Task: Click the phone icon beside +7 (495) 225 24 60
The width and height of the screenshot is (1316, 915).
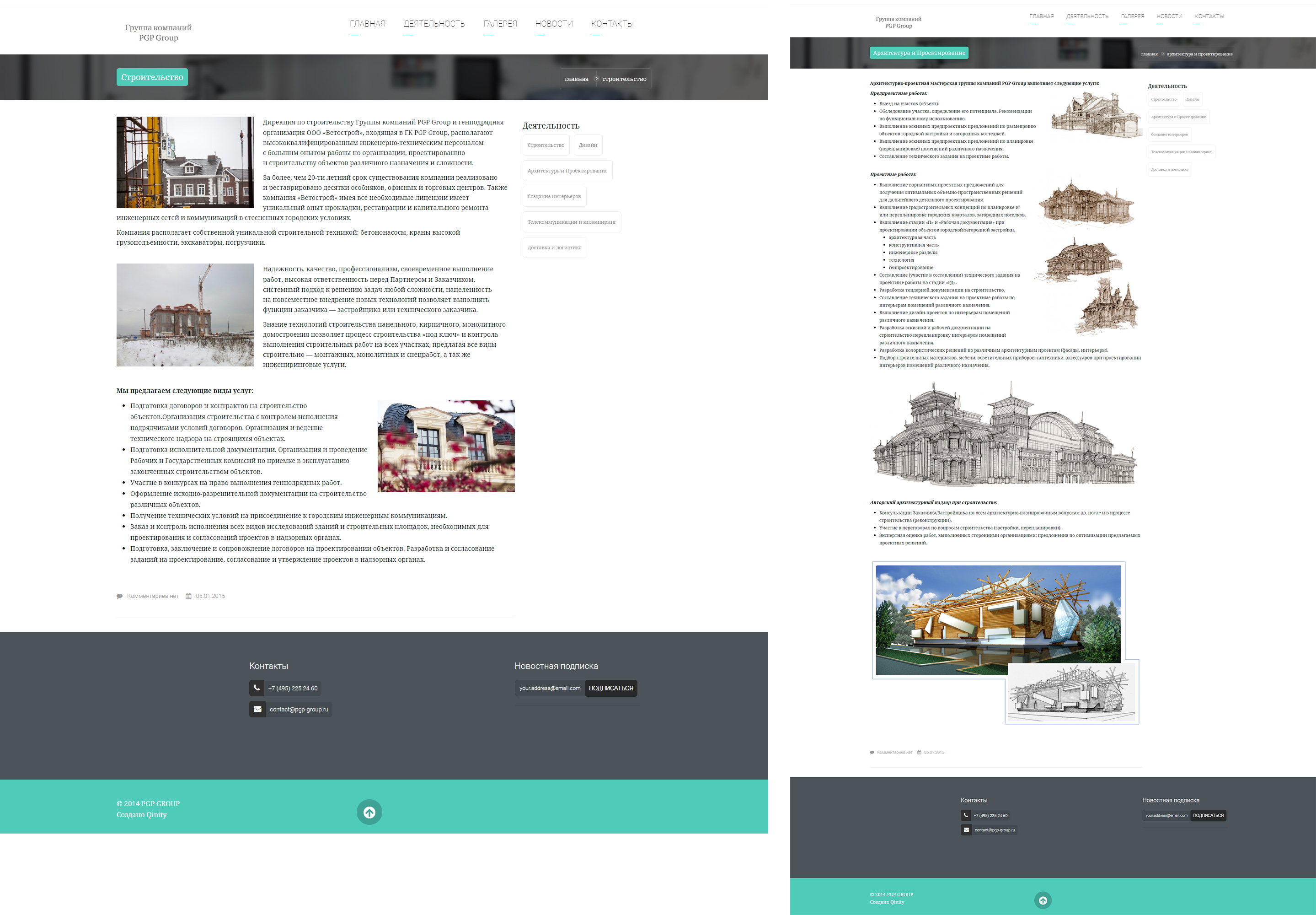Action: click(257, 688)
